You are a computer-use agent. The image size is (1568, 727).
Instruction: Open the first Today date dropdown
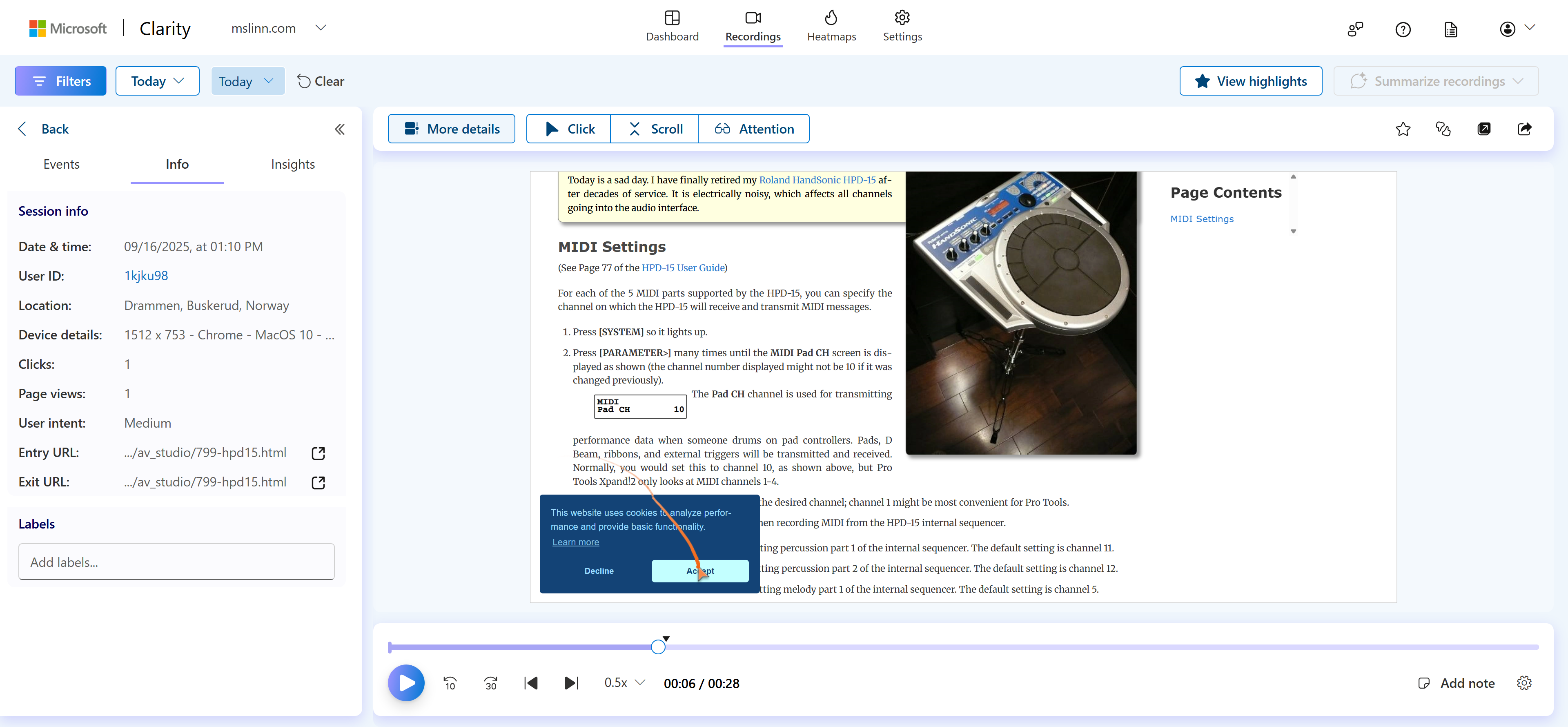pos(157,81)
